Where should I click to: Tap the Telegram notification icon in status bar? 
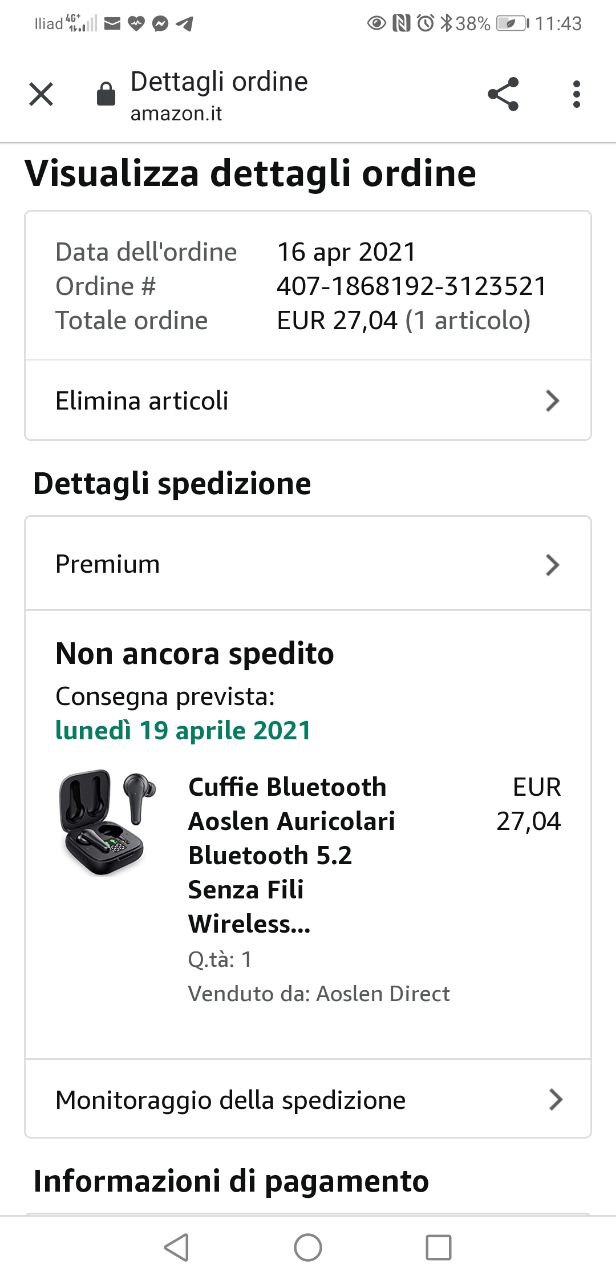pyautogui.click(x=184, y=23)
